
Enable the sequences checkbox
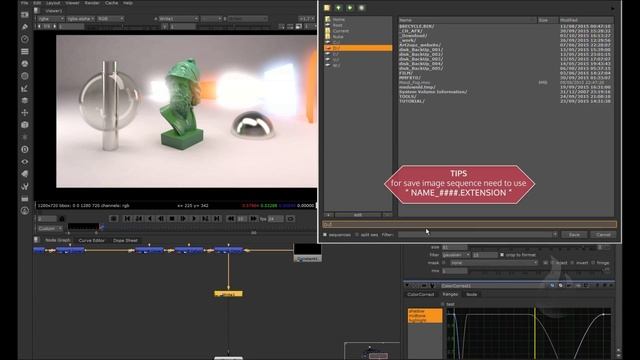(325, 235)
